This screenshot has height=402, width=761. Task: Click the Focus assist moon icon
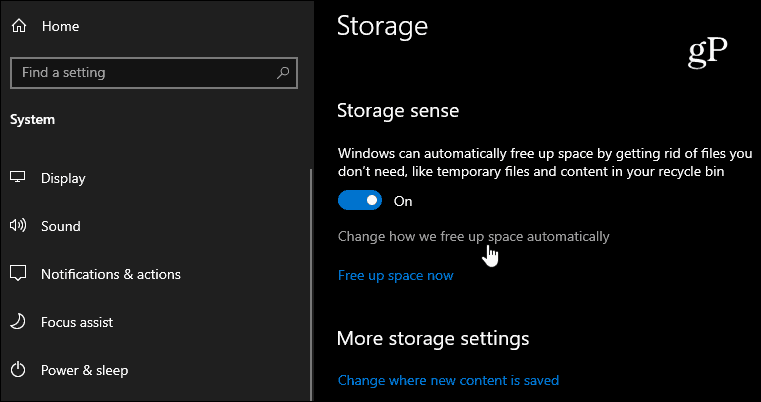pos(18,322)
